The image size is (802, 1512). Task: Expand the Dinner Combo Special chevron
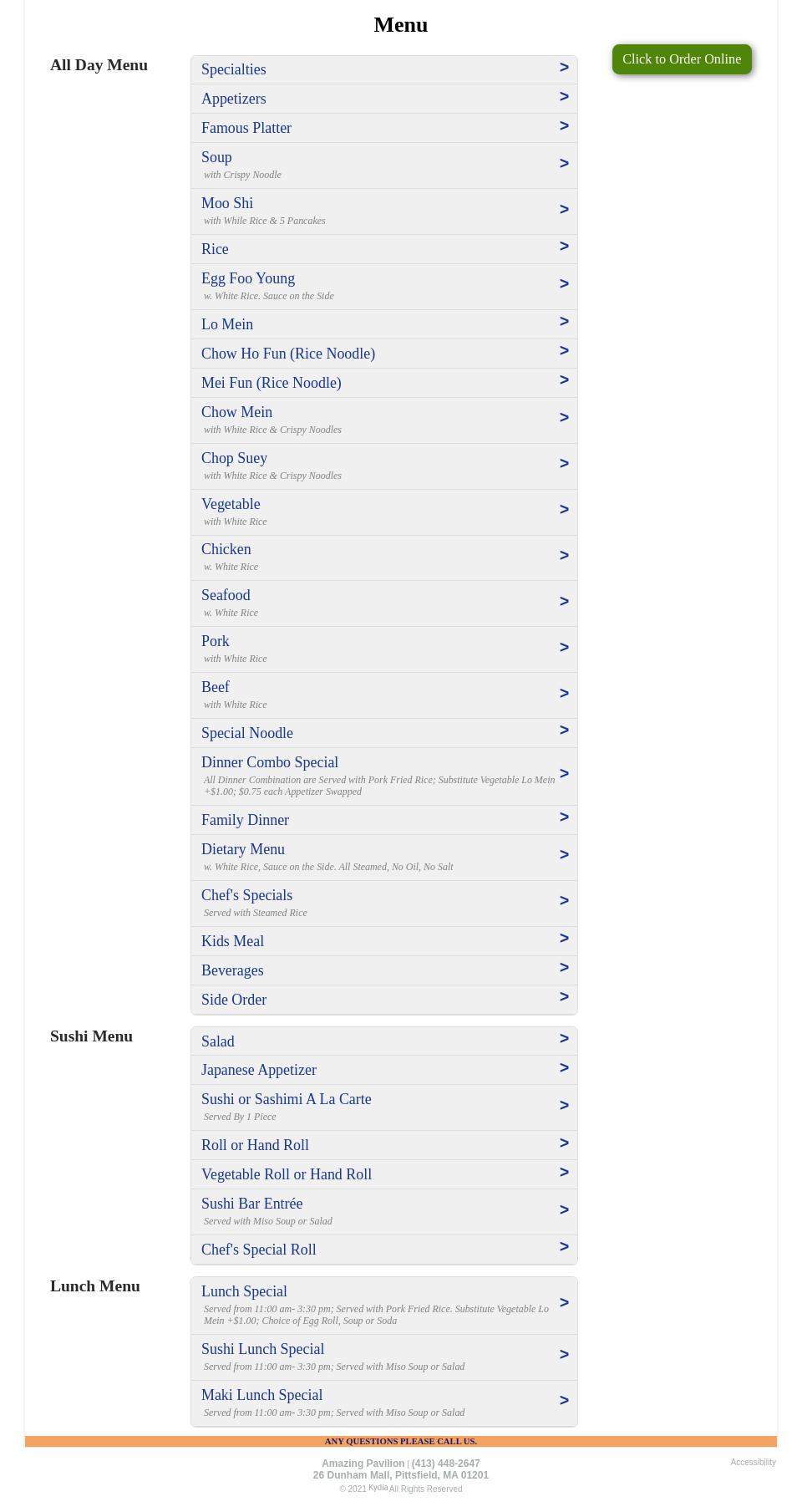[x=564, y=774]
